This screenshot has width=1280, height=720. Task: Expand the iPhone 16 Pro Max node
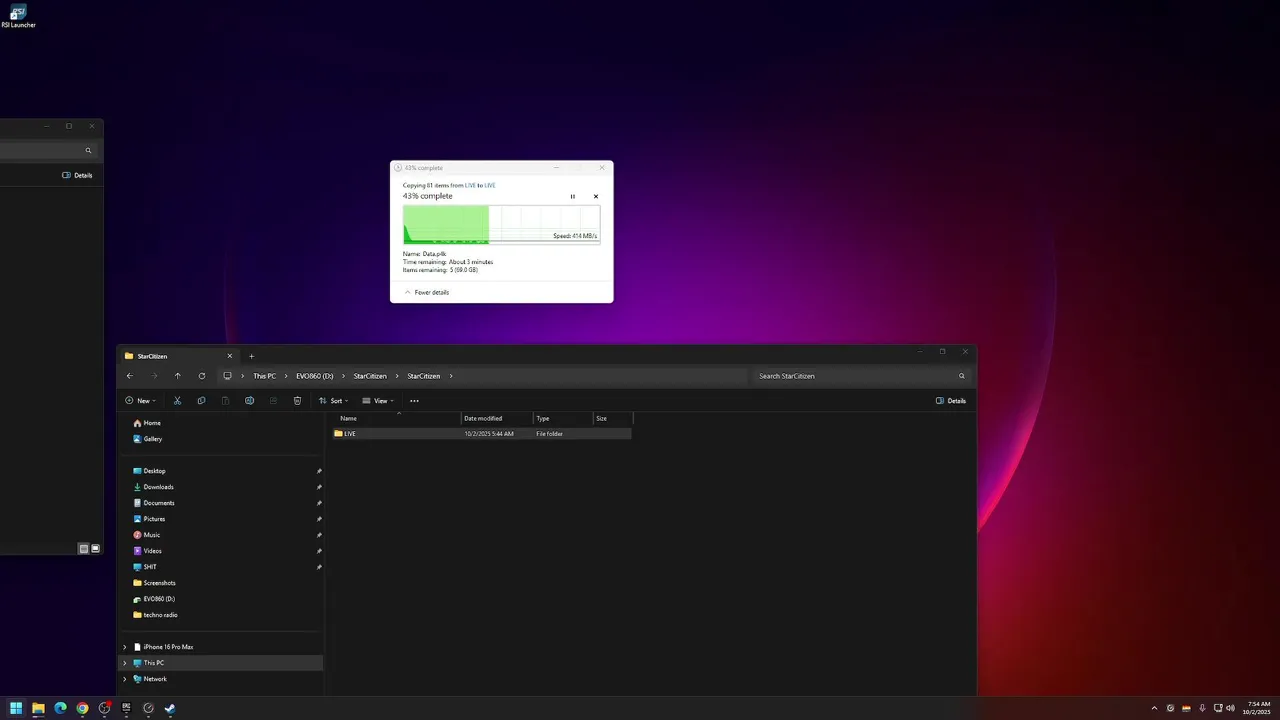tap(125, 647)
